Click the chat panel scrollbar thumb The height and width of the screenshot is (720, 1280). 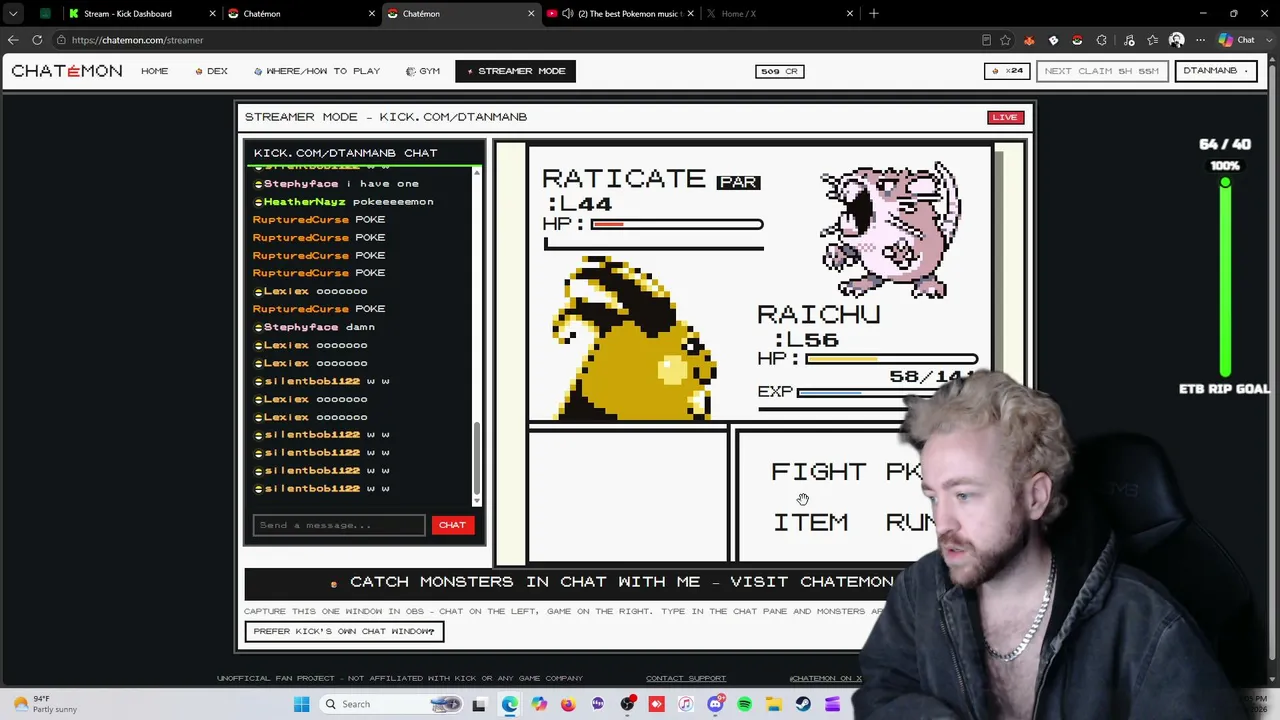tap(476, 456)
